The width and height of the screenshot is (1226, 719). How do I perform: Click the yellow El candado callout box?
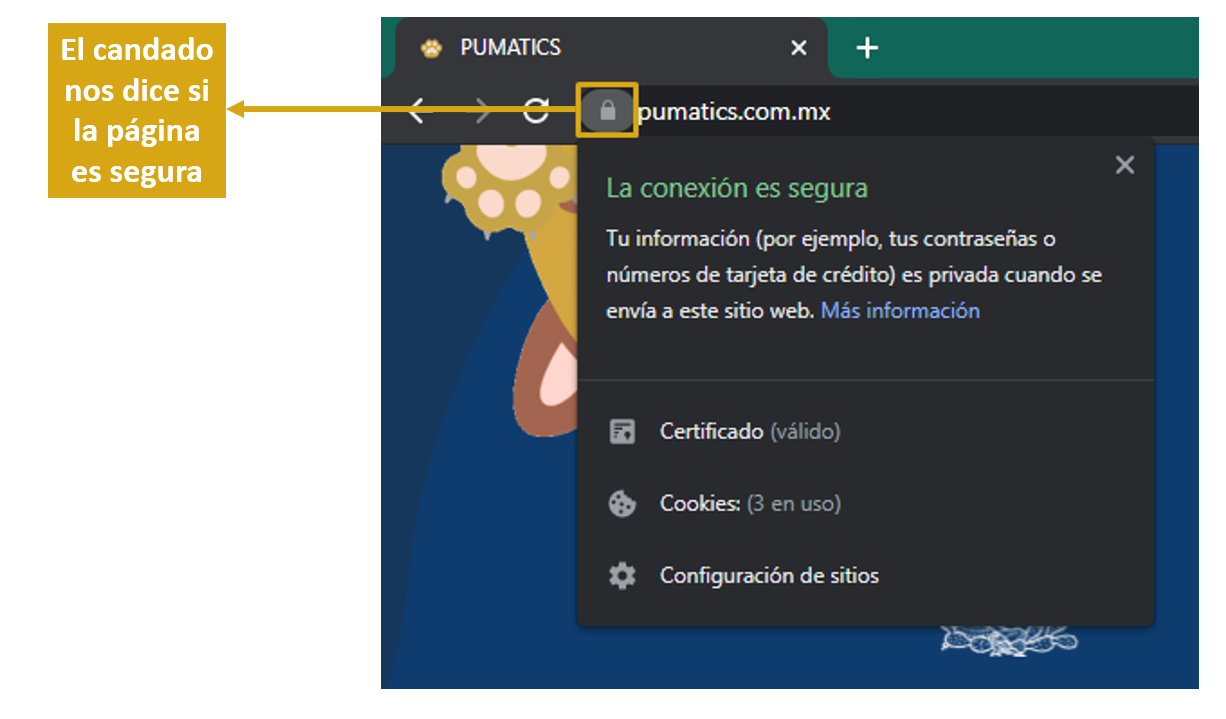[x=137, y=111]
